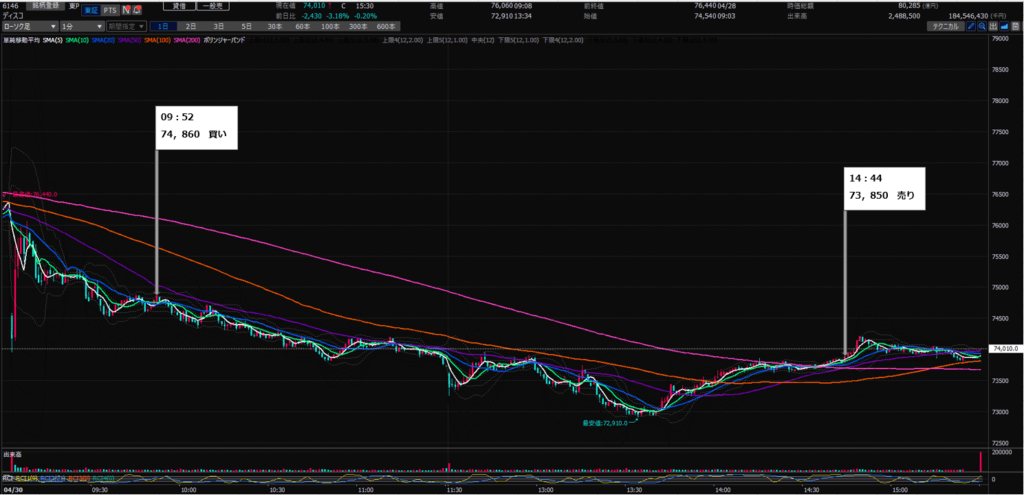Click the 貸借 button
This screenshot has height=495, width=1024.
(x=179, y=5)
